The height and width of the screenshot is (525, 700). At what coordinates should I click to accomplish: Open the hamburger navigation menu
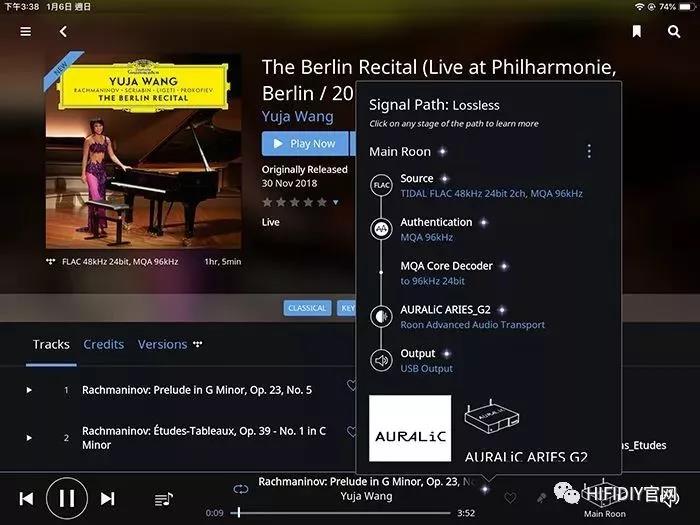click(x=26, y=31)
